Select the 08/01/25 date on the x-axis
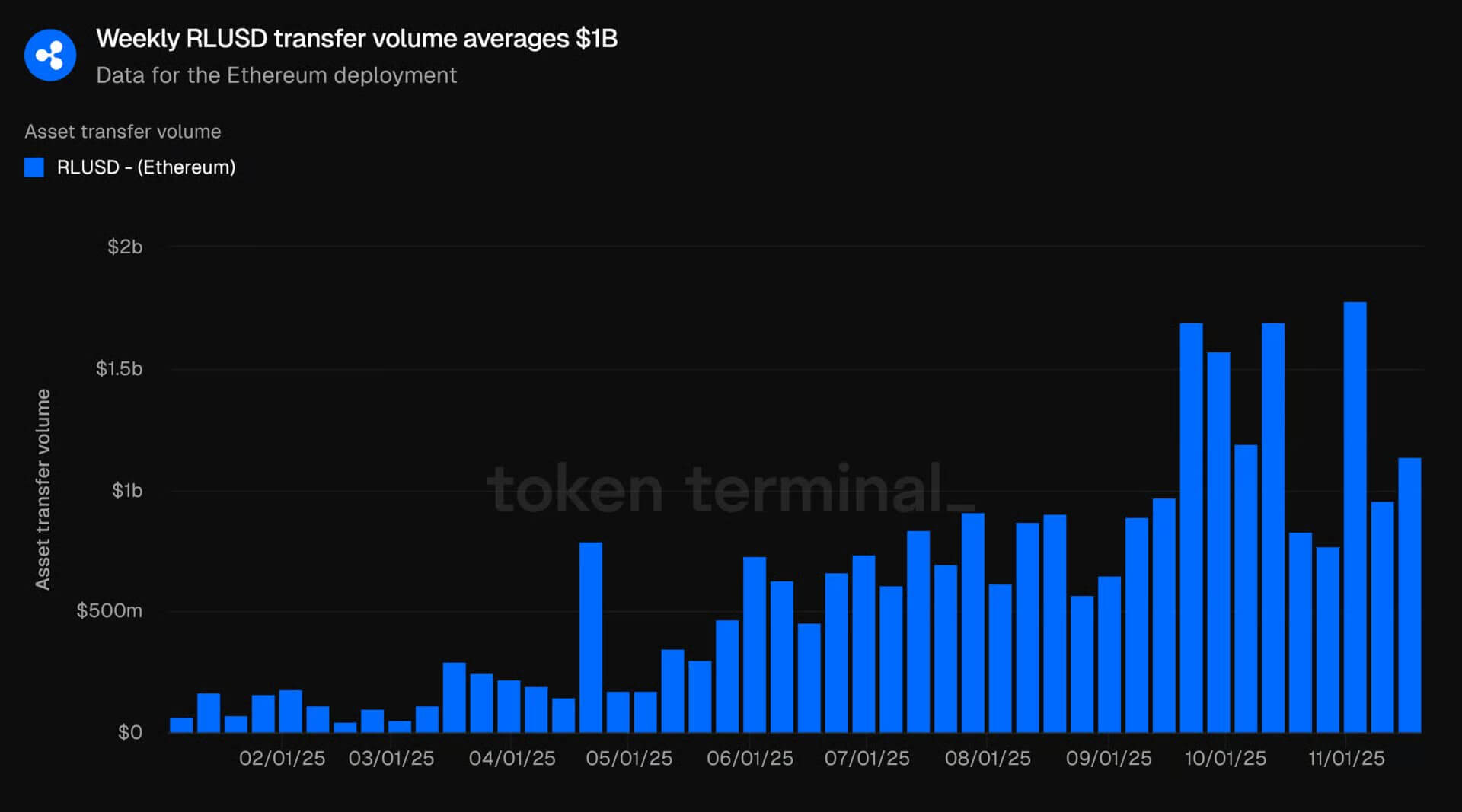 tap(988, 759)
